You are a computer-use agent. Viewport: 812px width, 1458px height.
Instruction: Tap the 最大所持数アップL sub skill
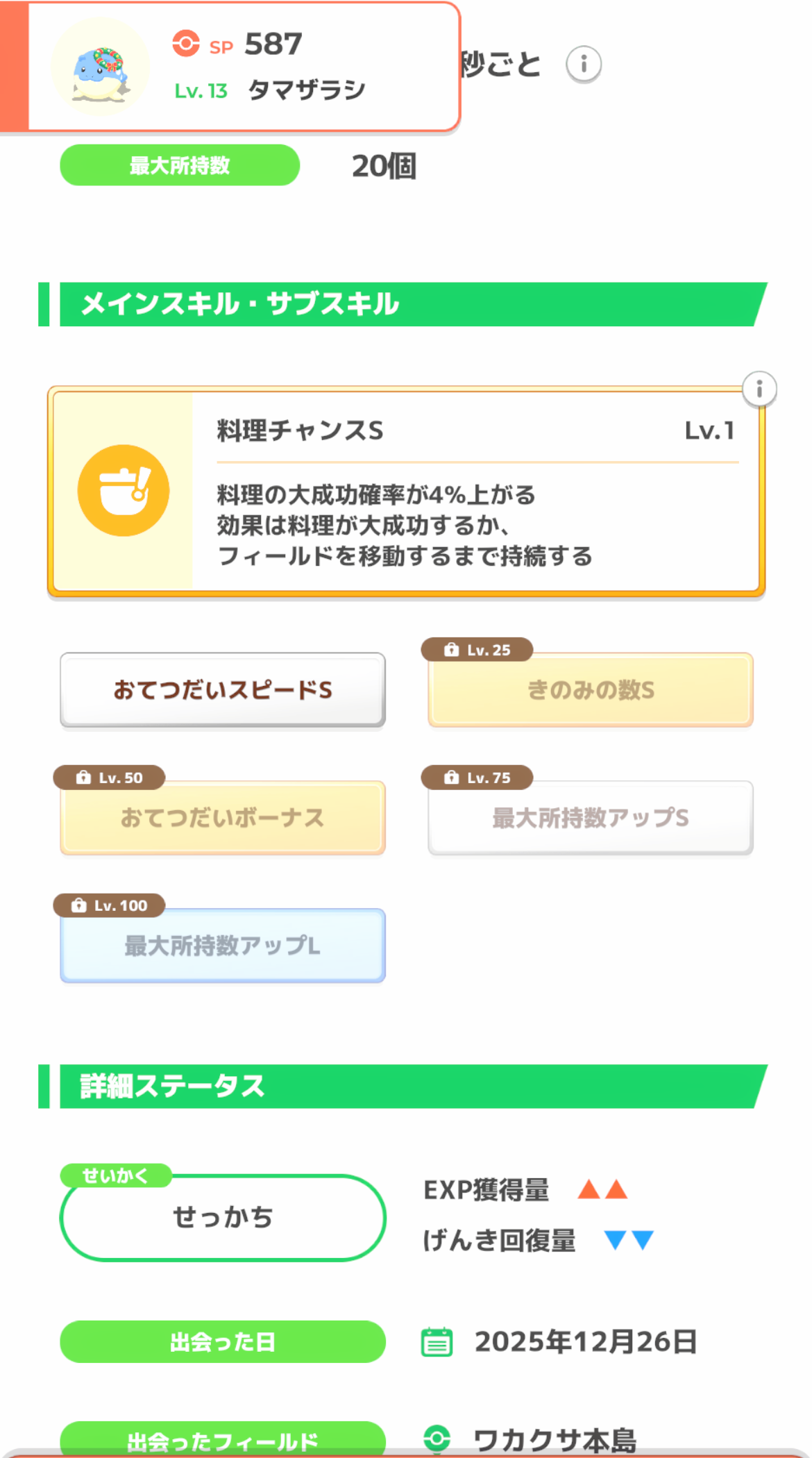(x=222, y=946)
